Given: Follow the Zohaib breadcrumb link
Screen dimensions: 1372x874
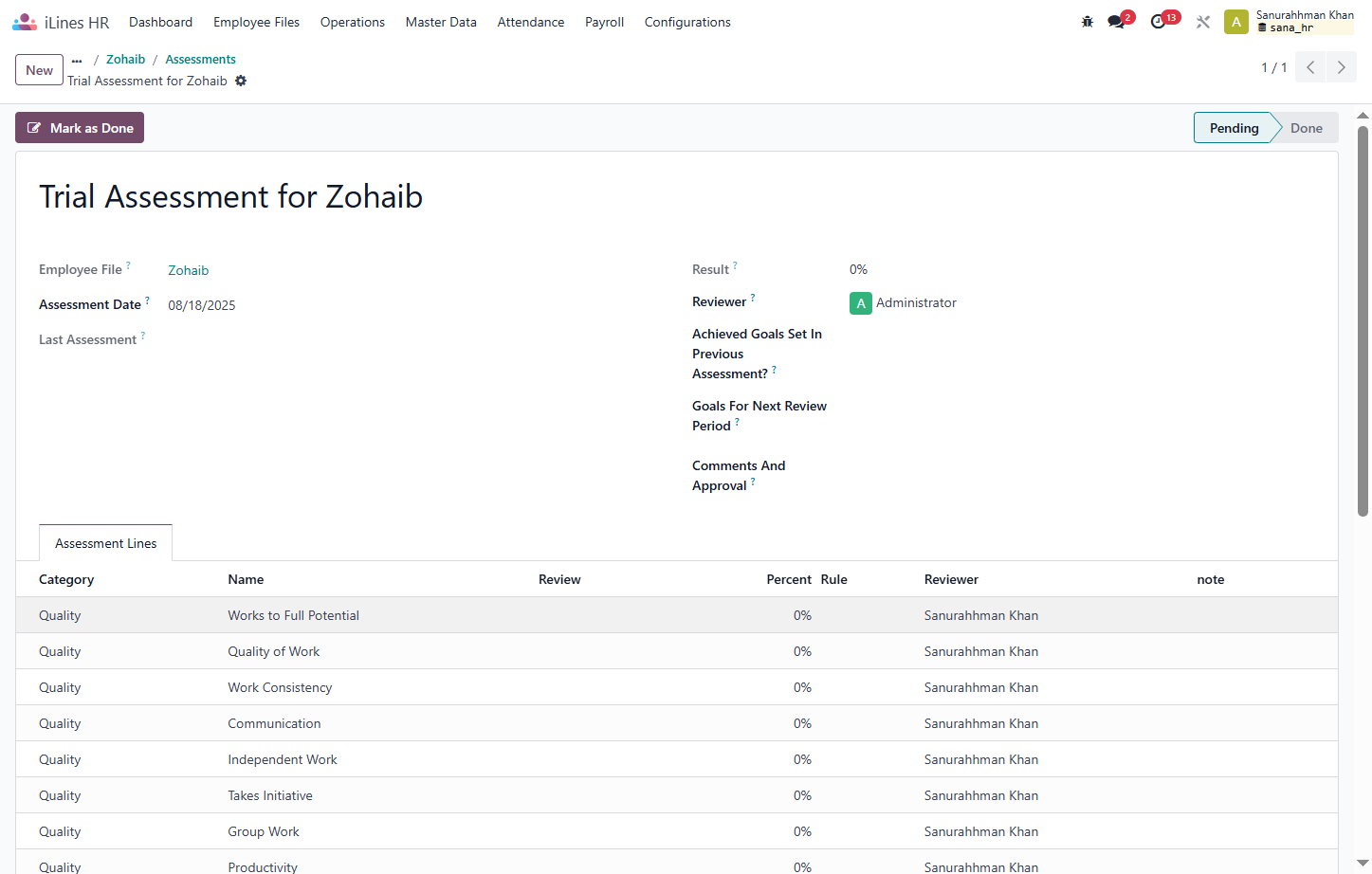Looking at the screenshot, I should click(x=125, y=60).
